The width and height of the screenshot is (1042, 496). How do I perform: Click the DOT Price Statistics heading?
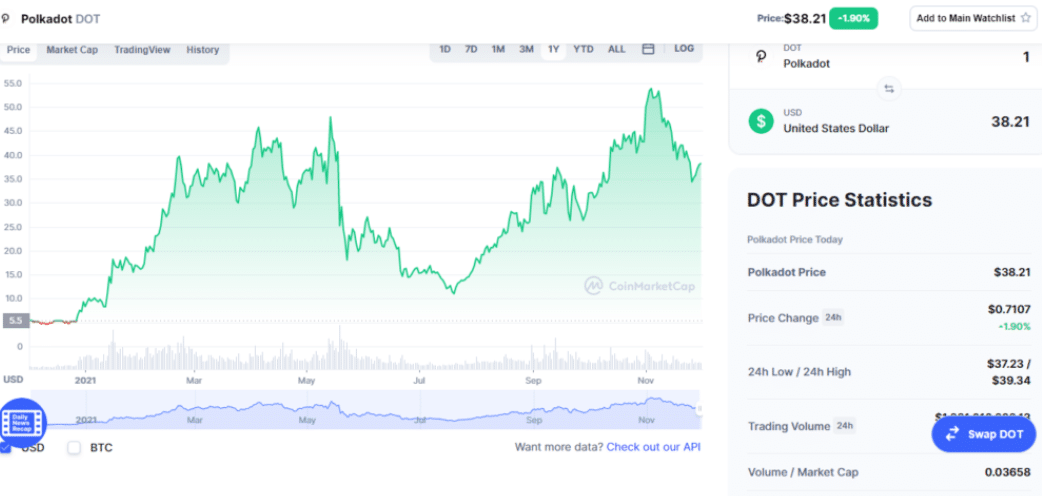(x=839, y=199)
